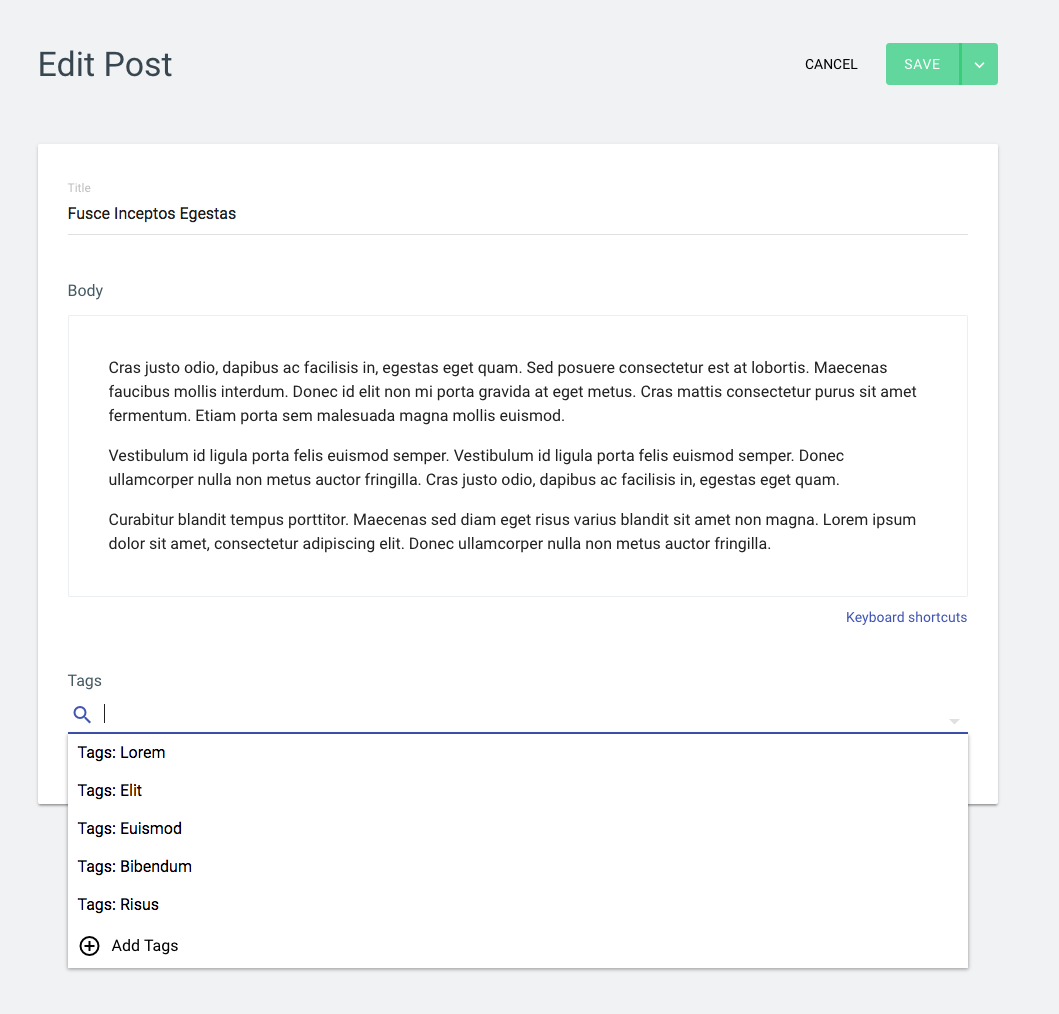Click the green Save button
The height and width of the screenshot is (1014, 1059).
coord(922,64)
